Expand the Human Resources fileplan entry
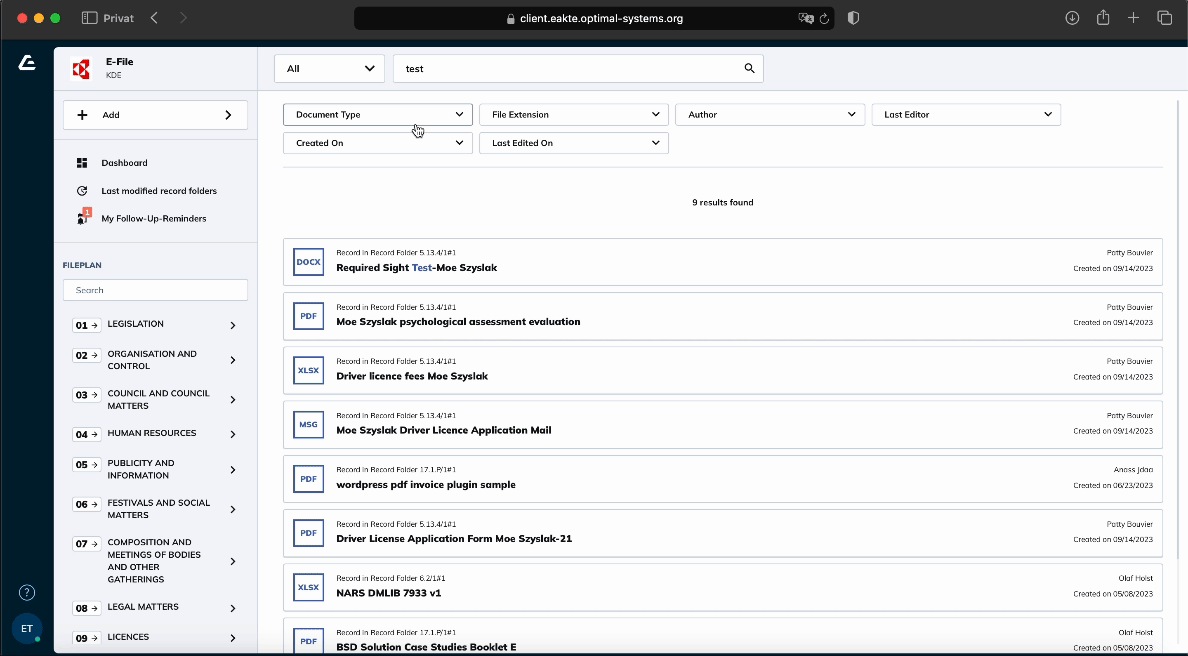This screenshot has height=656, width=1188. (233, 434)
